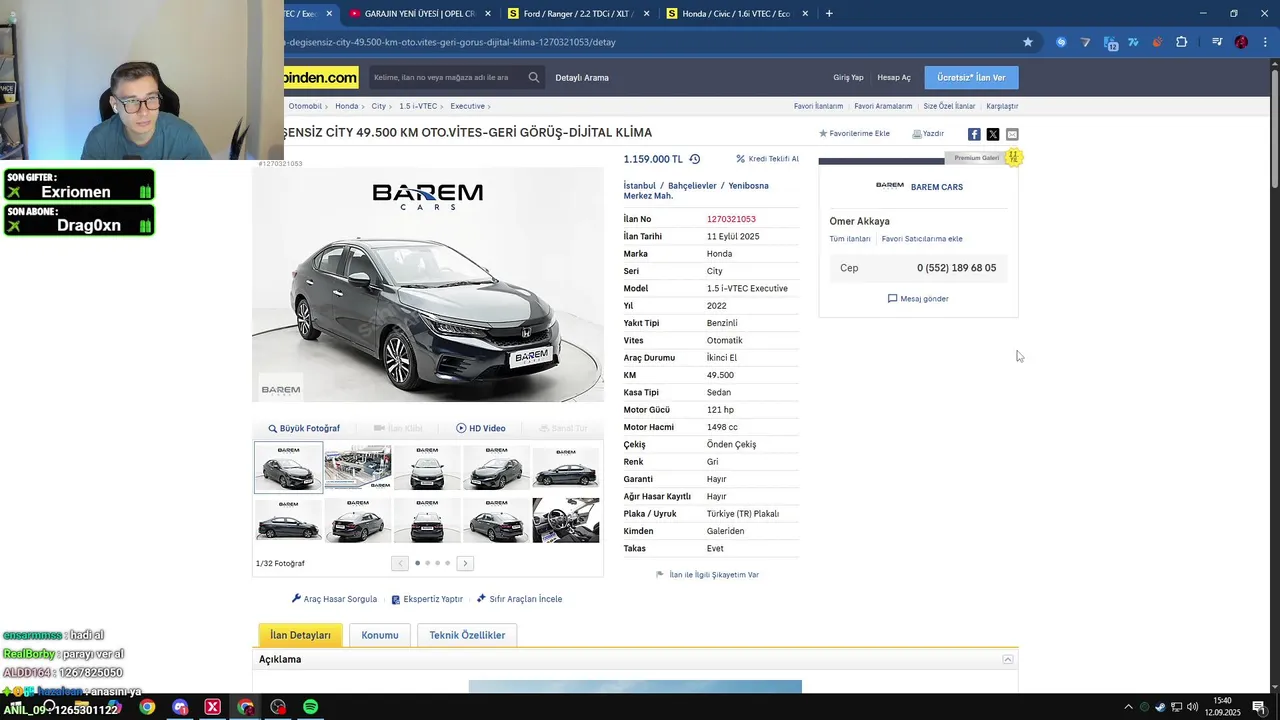This screenshot has width=1280, height=720.
Task: Open Büyük Fotoğraf view
Action: 304,428
